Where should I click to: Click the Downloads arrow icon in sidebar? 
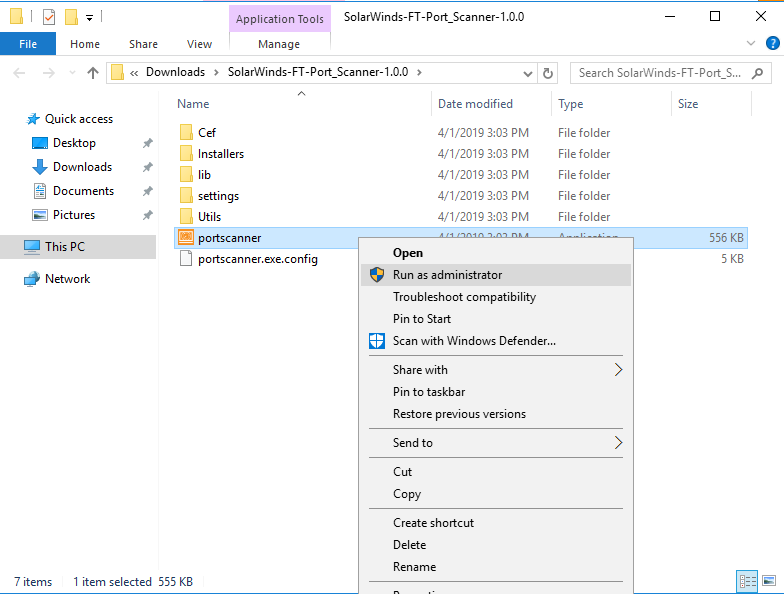(40, 167)
